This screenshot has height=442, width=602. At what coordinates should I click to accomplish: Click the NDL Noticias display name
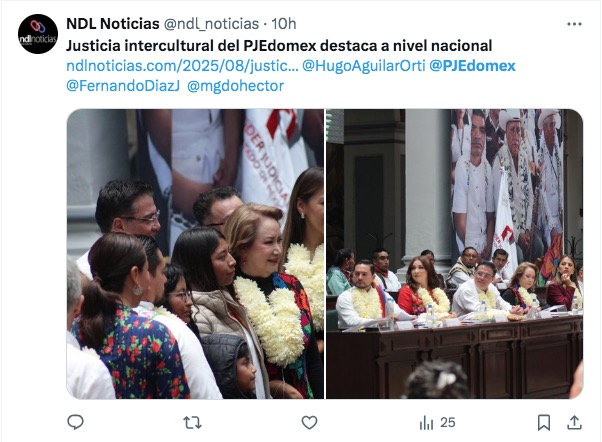pyautogui.click(x=112, y=24)
